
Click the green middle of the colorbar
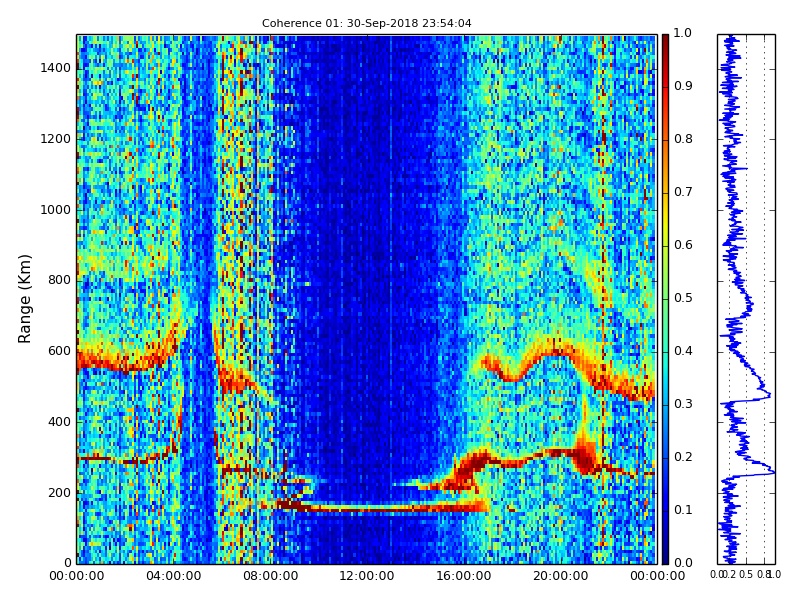pyautogui.click(x=665, y=299)
